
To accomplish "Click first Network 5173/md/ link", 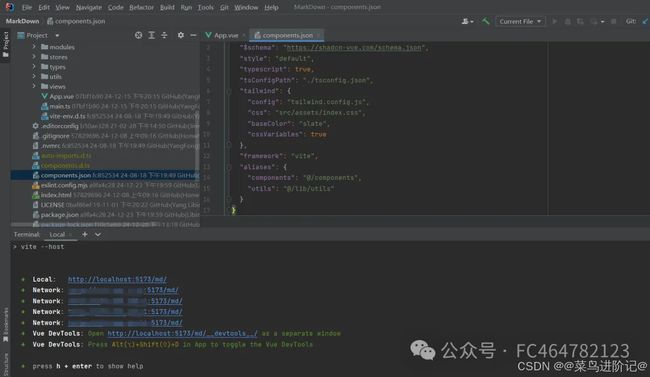I will tap(123, 290).
